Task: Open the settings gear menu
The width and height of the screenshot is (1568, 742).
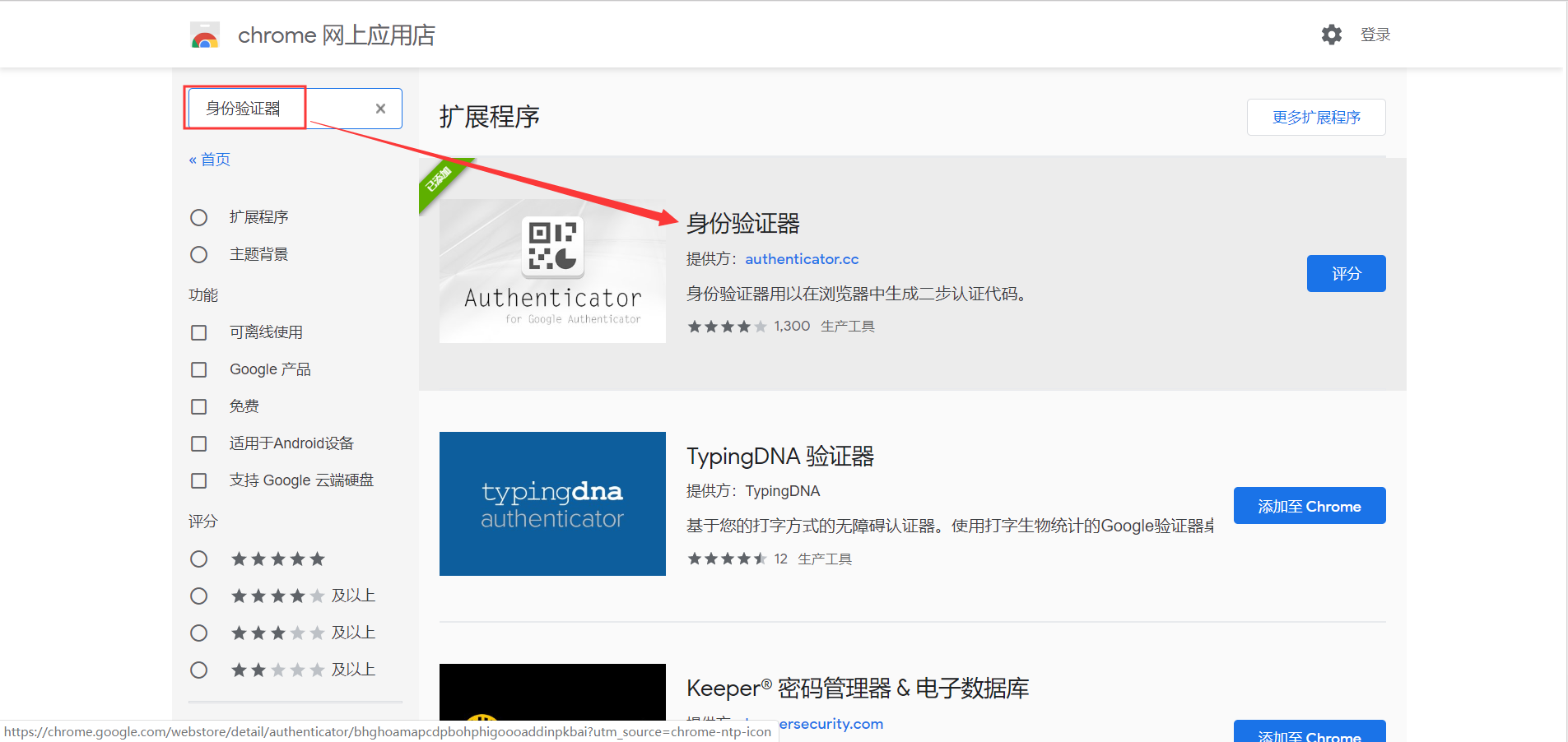Action: pos(1332,35)
